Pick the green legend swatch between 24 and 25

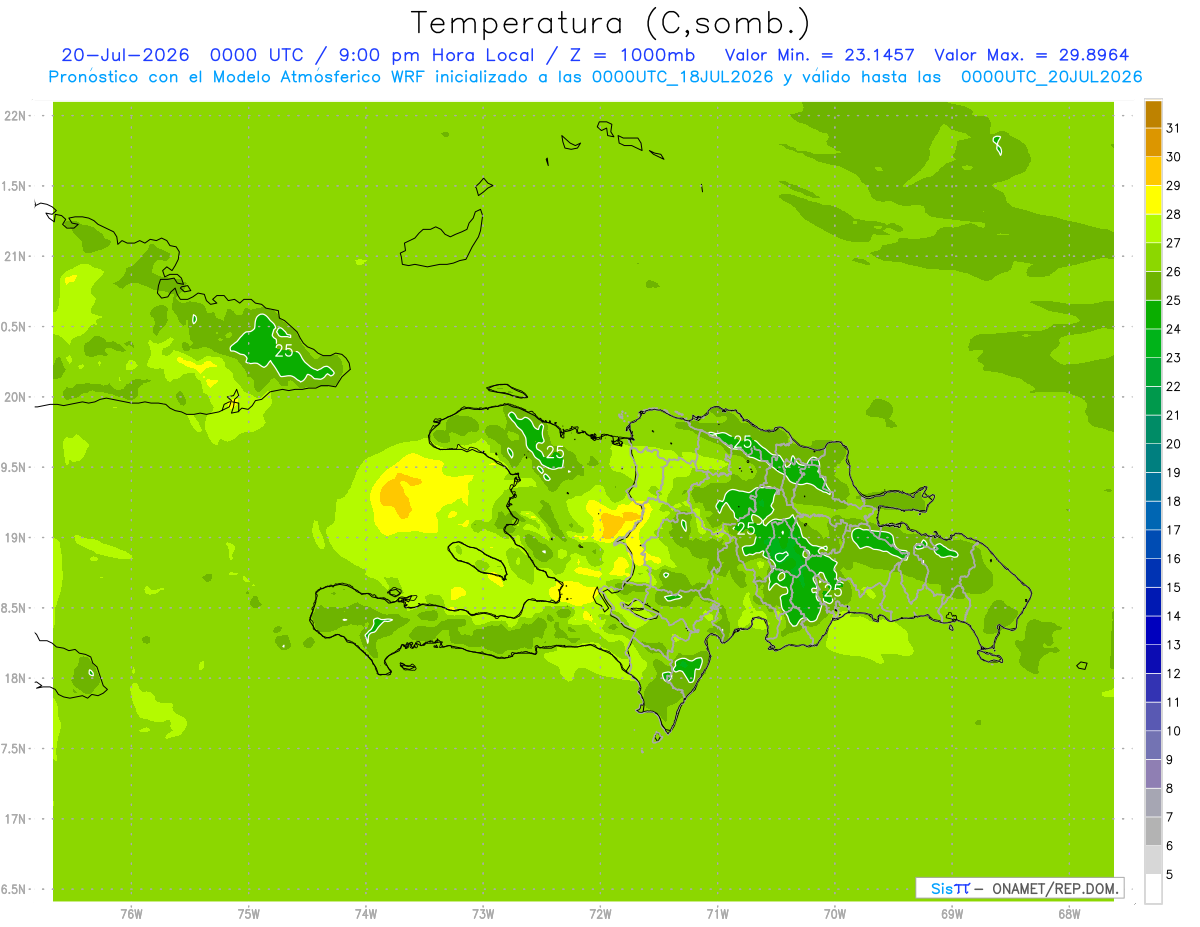pos(1153,315)
